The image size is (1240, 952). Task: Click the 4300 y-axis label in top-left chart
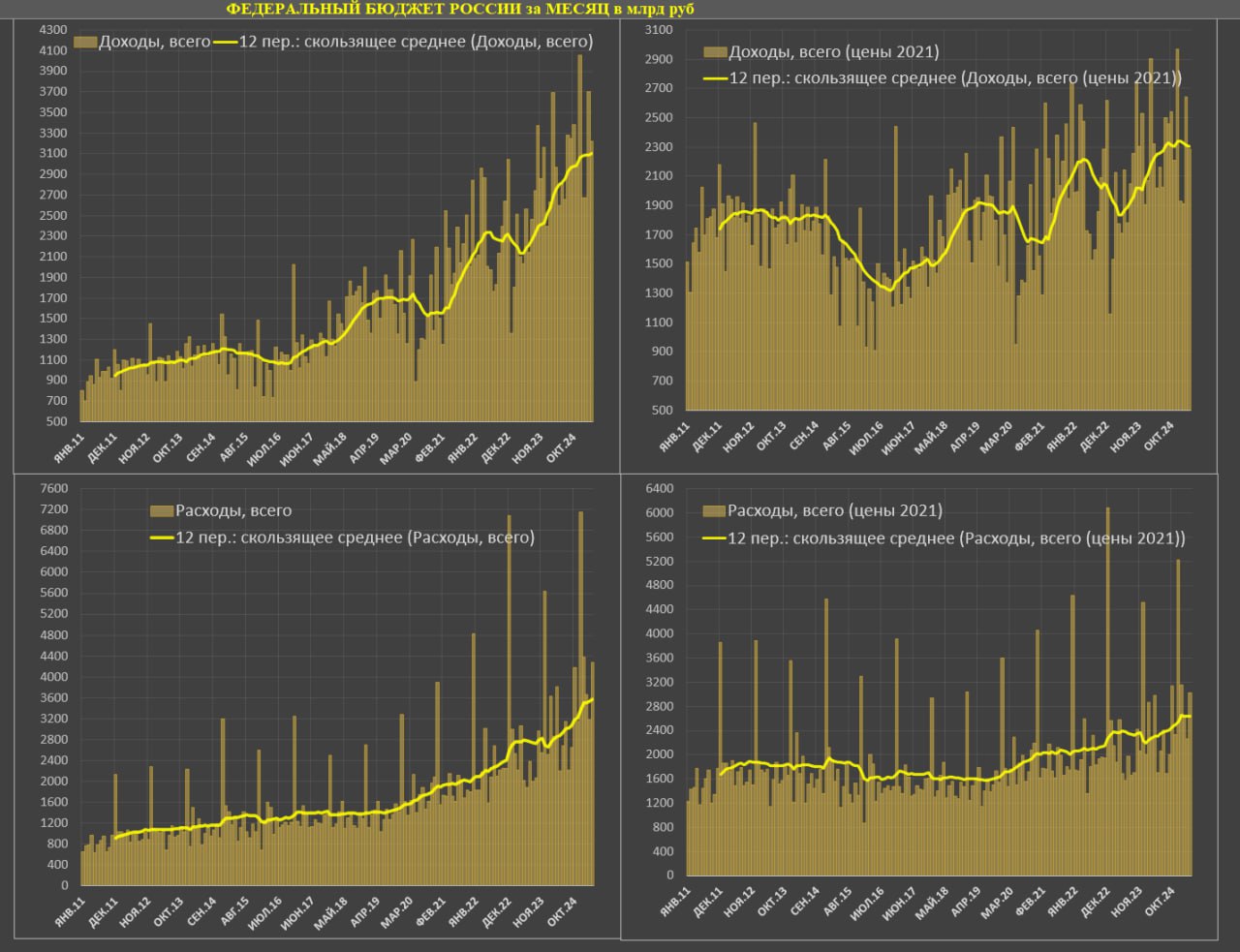click(53, 29)
